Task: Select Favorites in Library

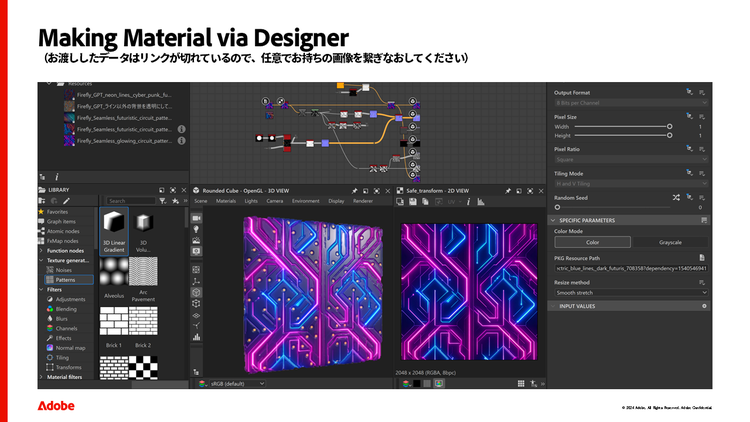Action: point(57,211)
